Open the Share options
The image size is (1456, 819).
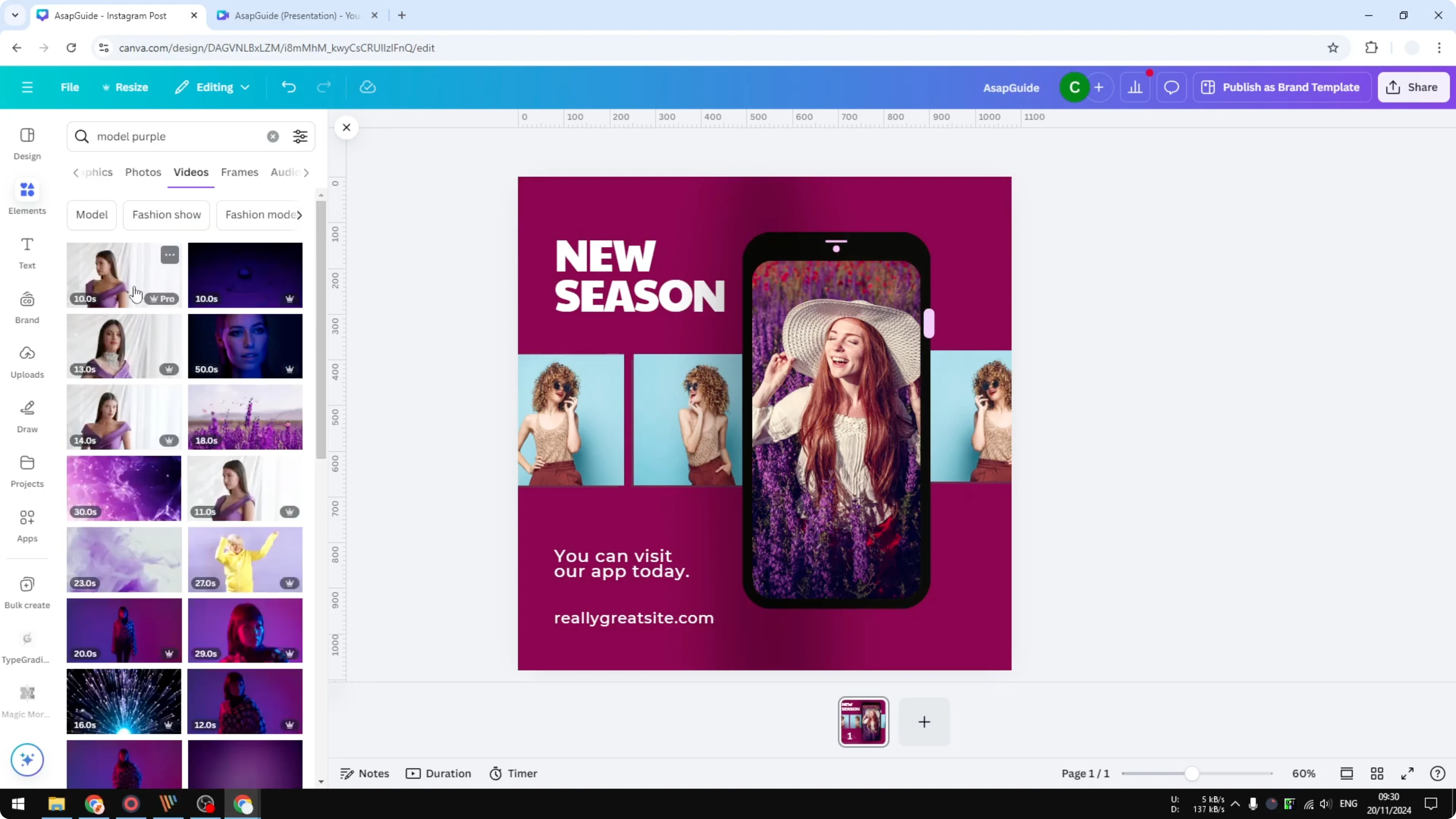pos(1413,87)
